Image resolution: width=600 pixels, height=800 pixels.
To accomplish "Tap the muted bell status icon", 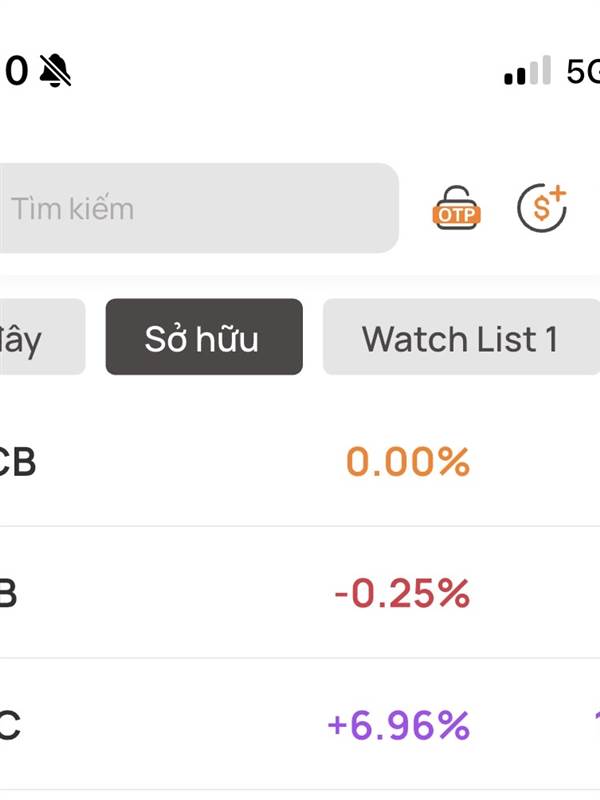I will (55, 71).
